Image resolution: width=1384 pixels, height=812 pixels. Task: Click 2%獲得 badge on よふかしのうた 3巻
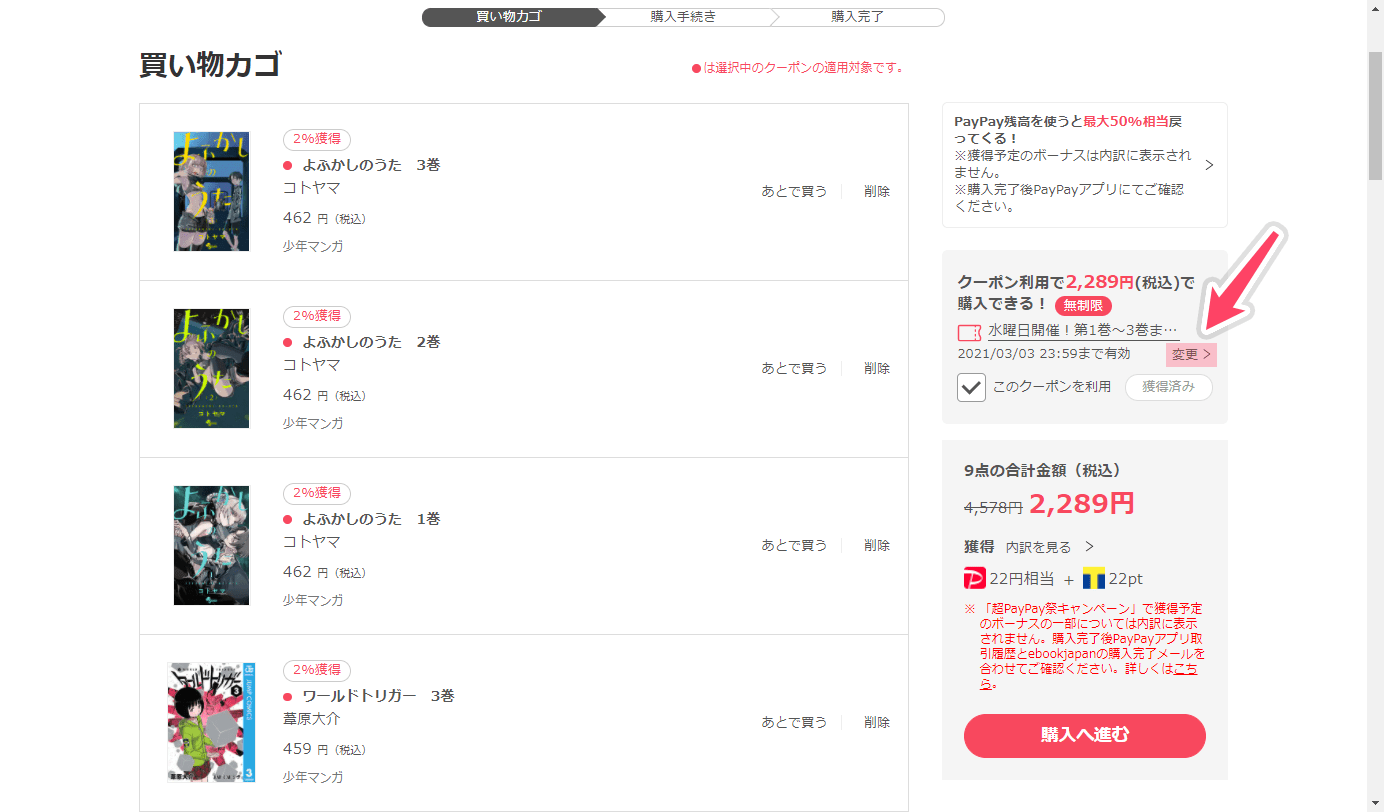point(317,140)
